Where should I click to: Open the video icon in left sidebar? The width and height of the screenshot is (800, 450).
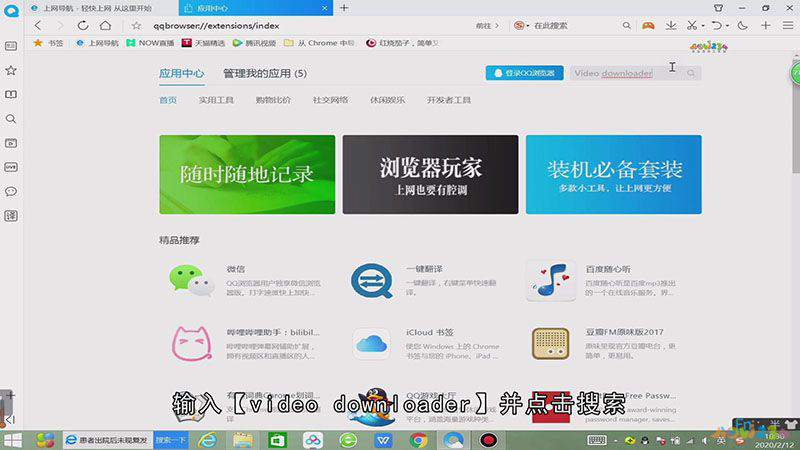click(11, 143)
